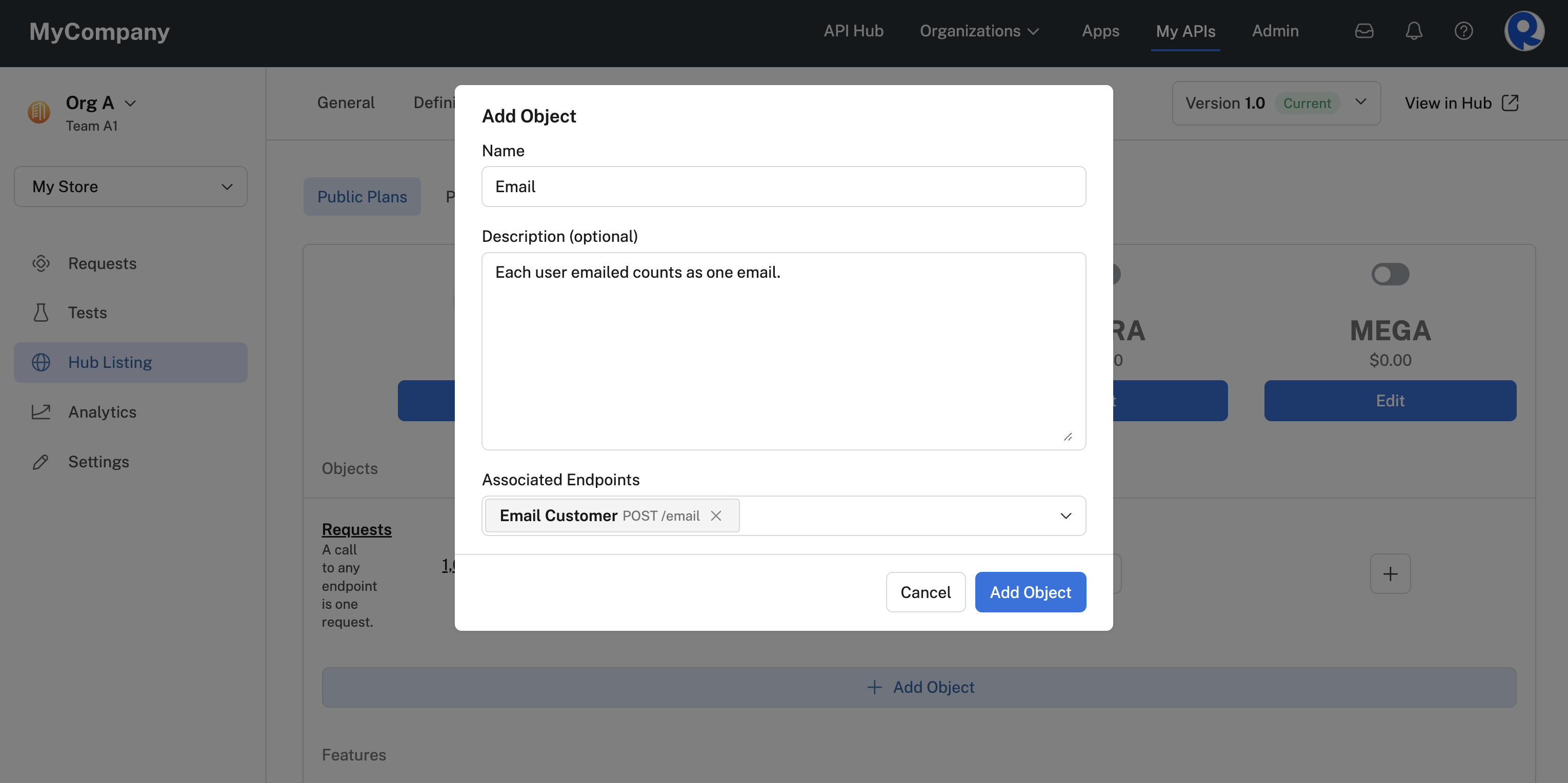Viewport: 1568px width, 783px height.
Task: Toggle the MEGA plan switch
Action: click(x=1390, y=274)
